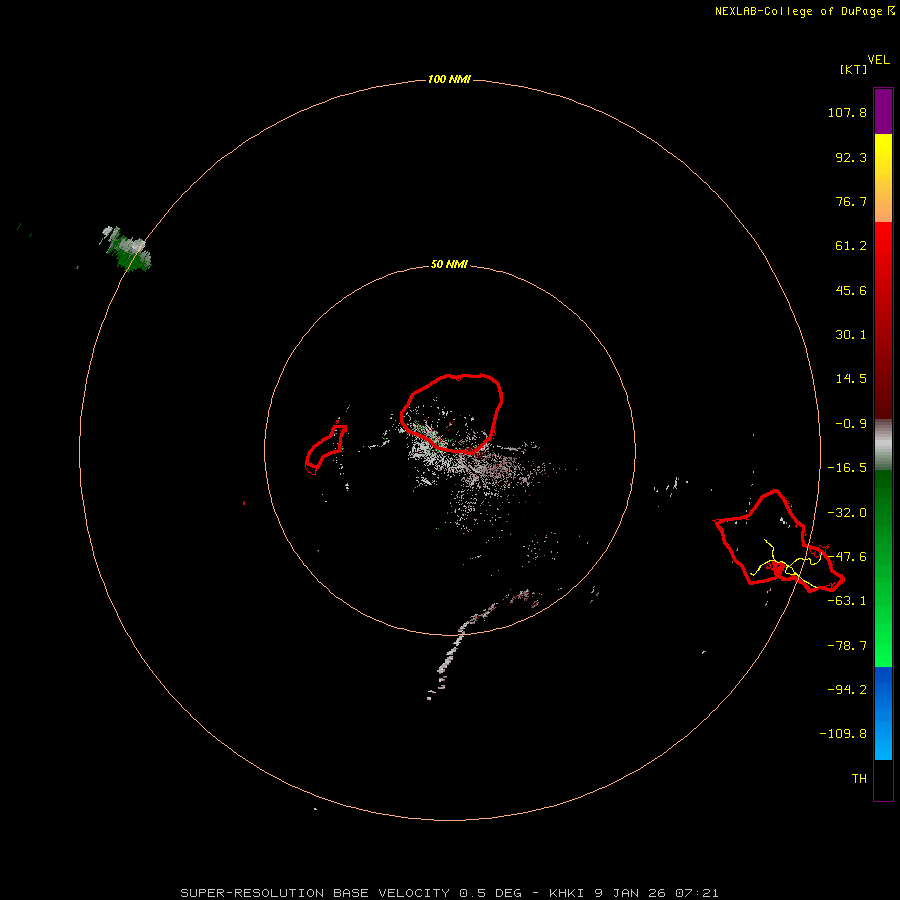Click the Super-Resolution Base Velocity caption
This screenshot has width=900, height=900.
(x=449, y=893)
